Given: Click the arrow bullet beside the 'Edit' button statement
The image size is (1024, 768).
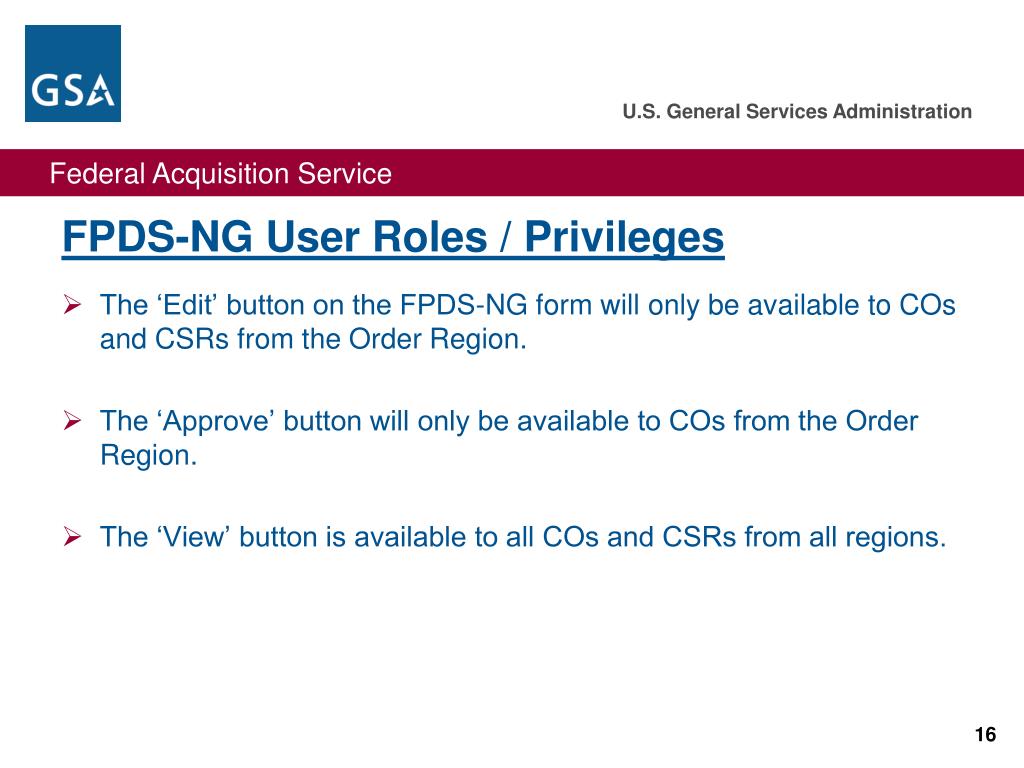Looking at the screenshot, I should pyautogui.click(x=72, y=304).
